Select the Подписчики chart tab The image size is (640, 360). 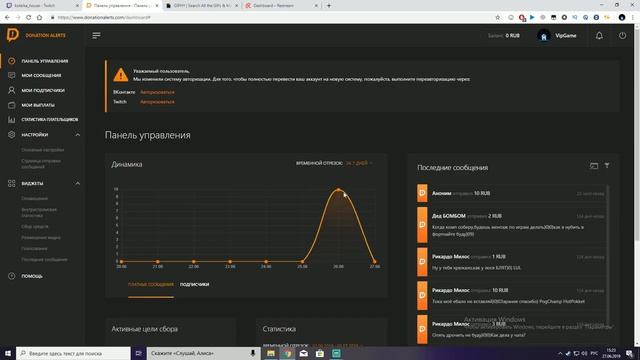[194, 284]
